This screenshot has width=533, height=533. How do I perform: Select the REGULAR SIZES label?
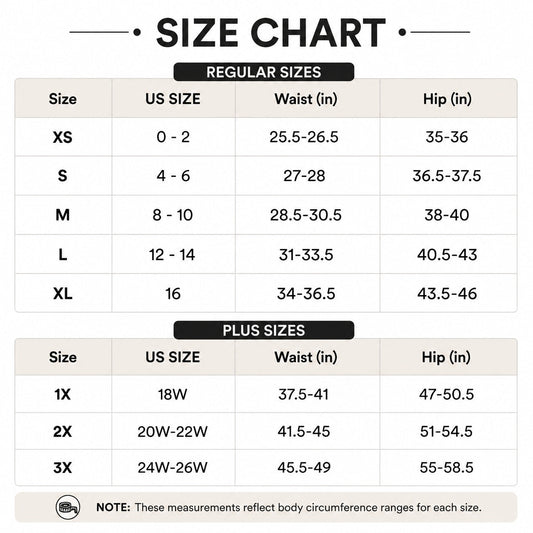click(x=264, y=72)
